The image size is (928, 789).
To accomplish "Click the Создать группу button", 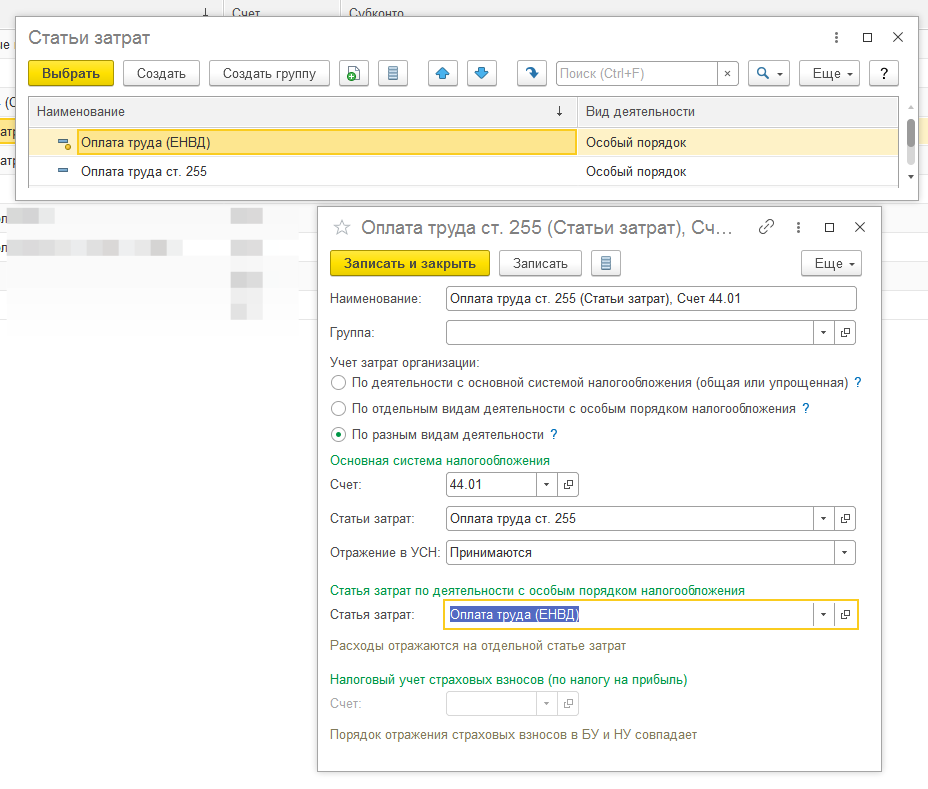I will (x=269, y=73).
